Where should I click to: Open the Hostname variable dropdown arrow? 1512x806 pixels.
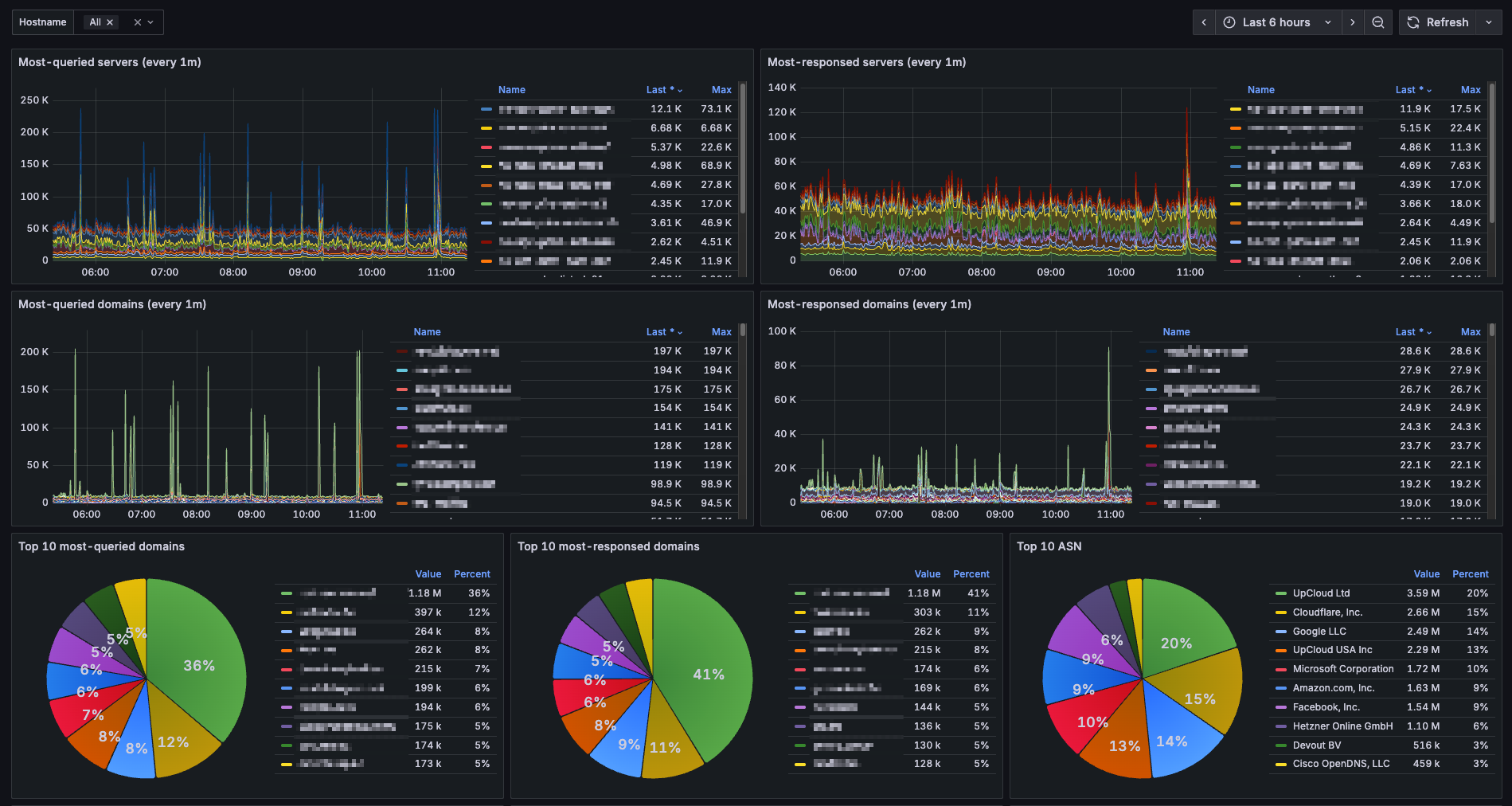pos(150,22)
